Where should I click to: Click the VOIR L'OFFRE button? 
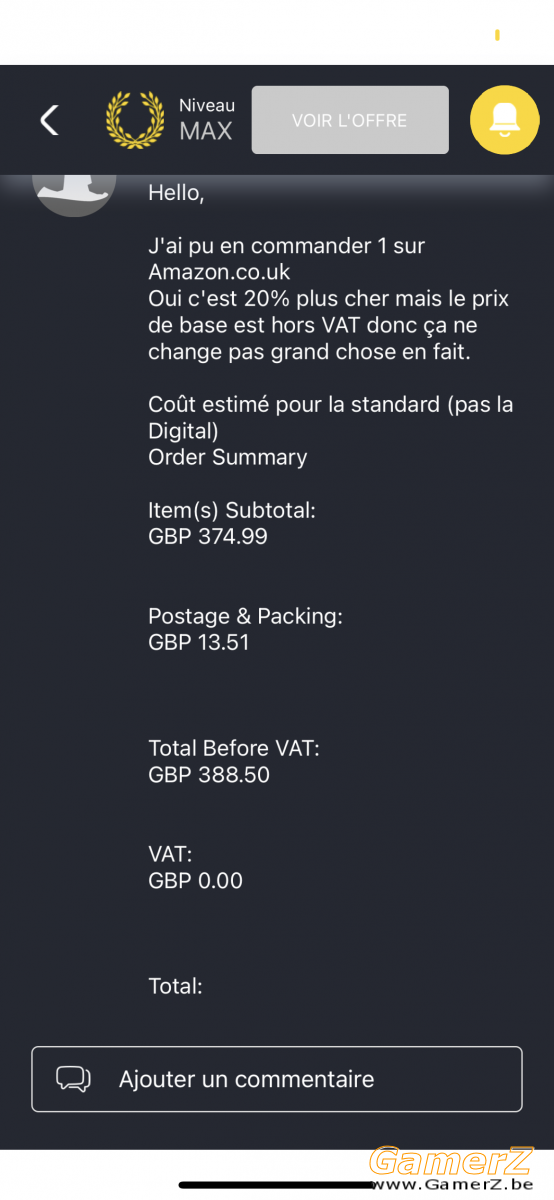350,120
